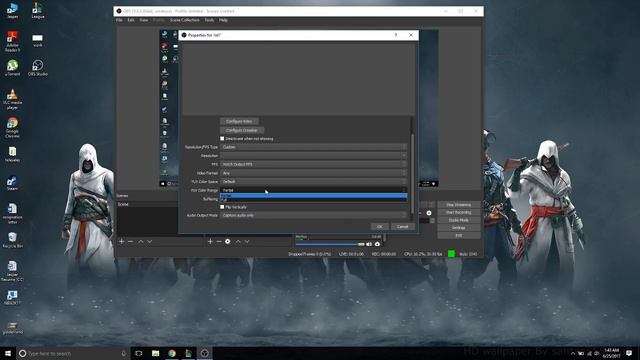Screen dimensions: 640x360
Task: Open the Adobe Reader desktop icon
Action: [x=12, y=41]
